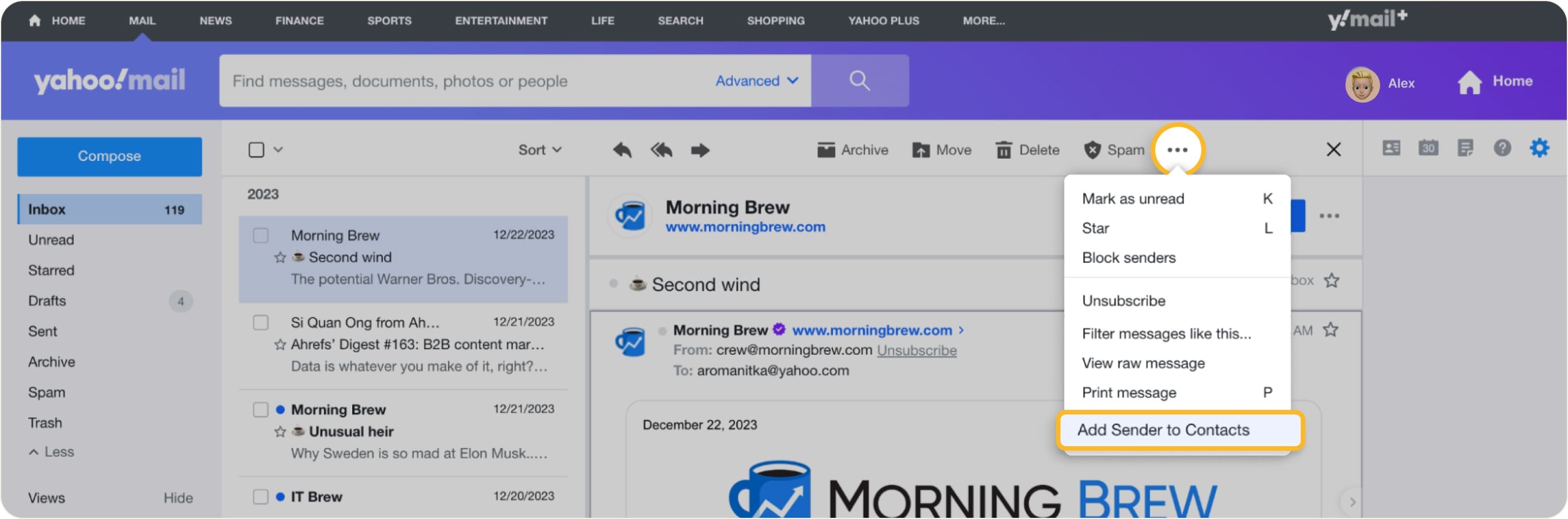Expand the Advanced search options

point(756,80)
